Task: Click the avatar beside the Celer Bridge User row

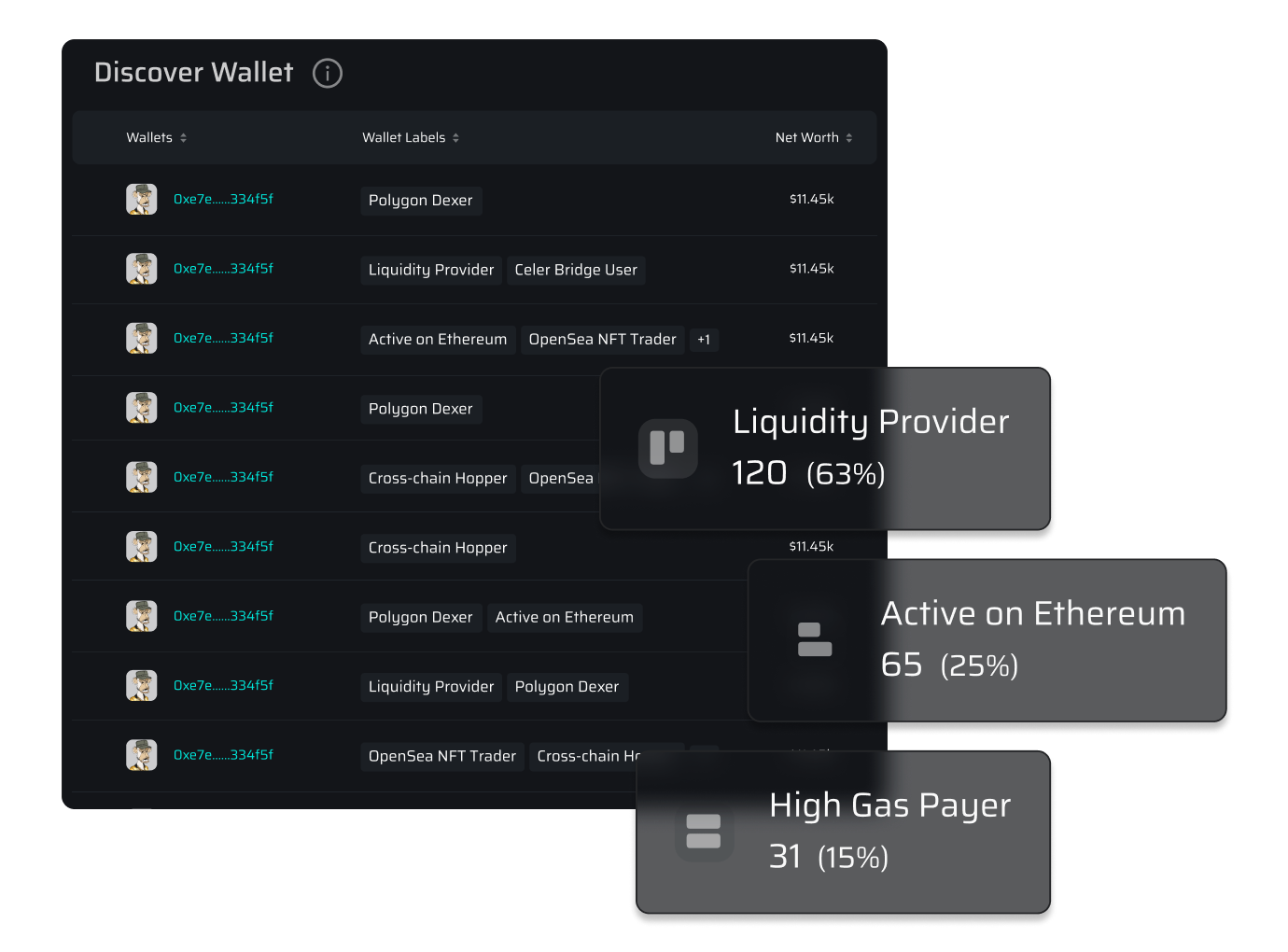Action: (x=142, y=269)
